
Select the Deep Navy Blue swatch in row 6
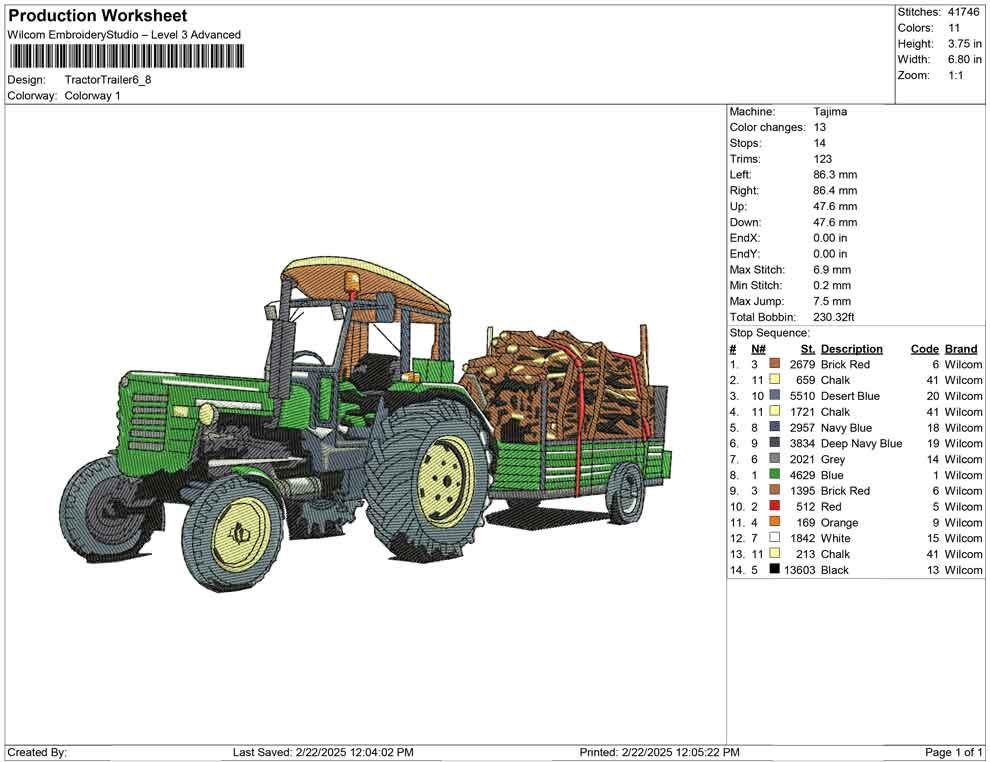(774, 443)
